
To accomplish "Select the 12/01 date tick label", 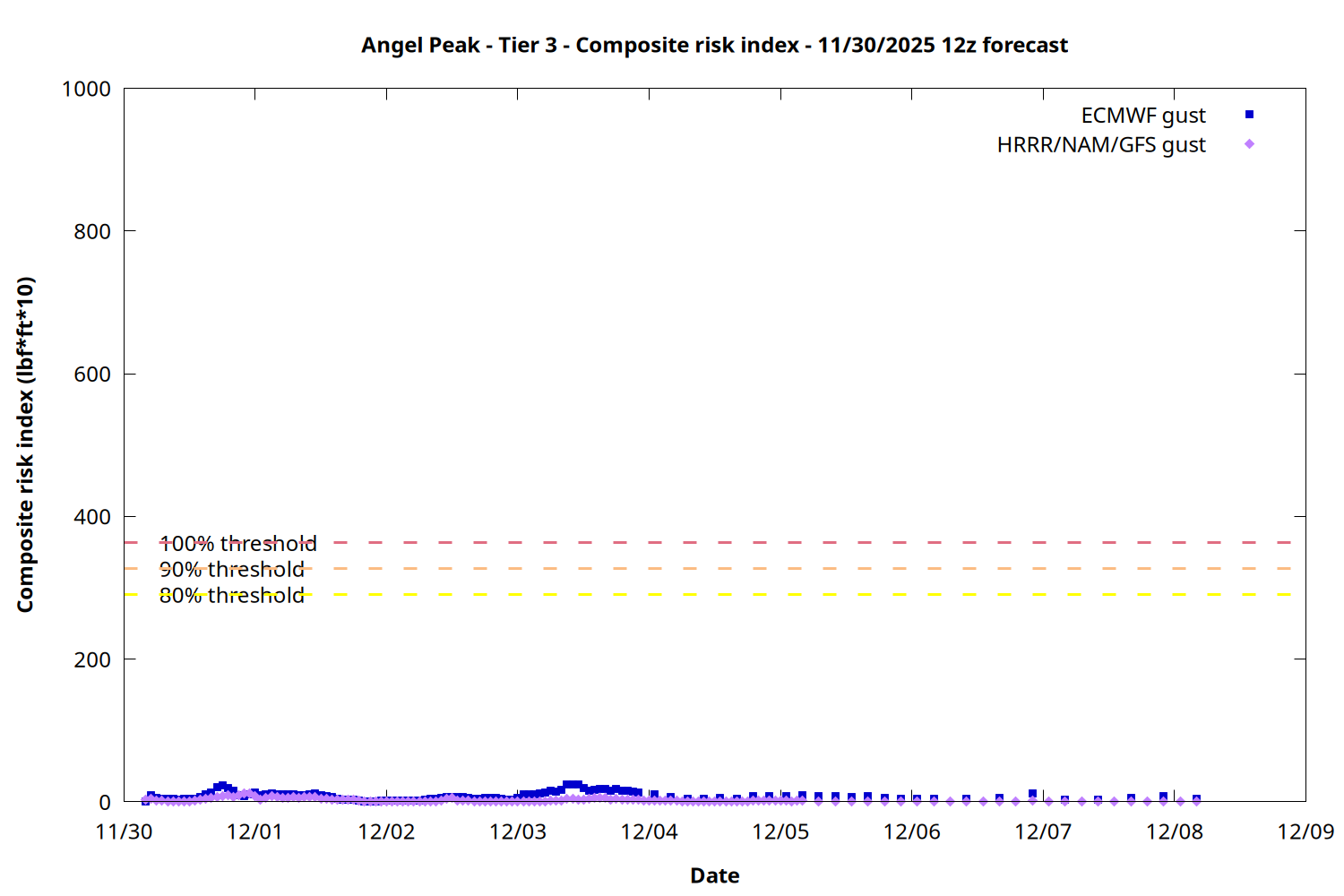I will point(254,831).
